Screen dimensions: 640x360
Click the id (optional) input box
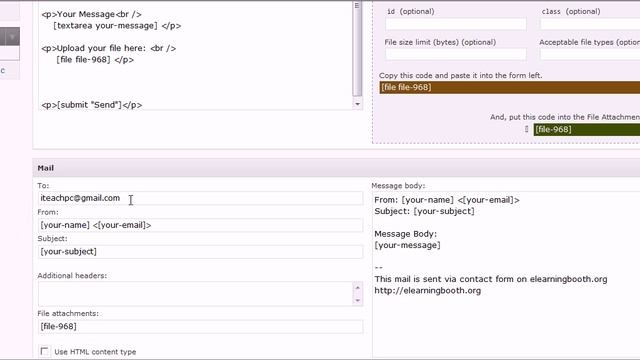[456, 24]
